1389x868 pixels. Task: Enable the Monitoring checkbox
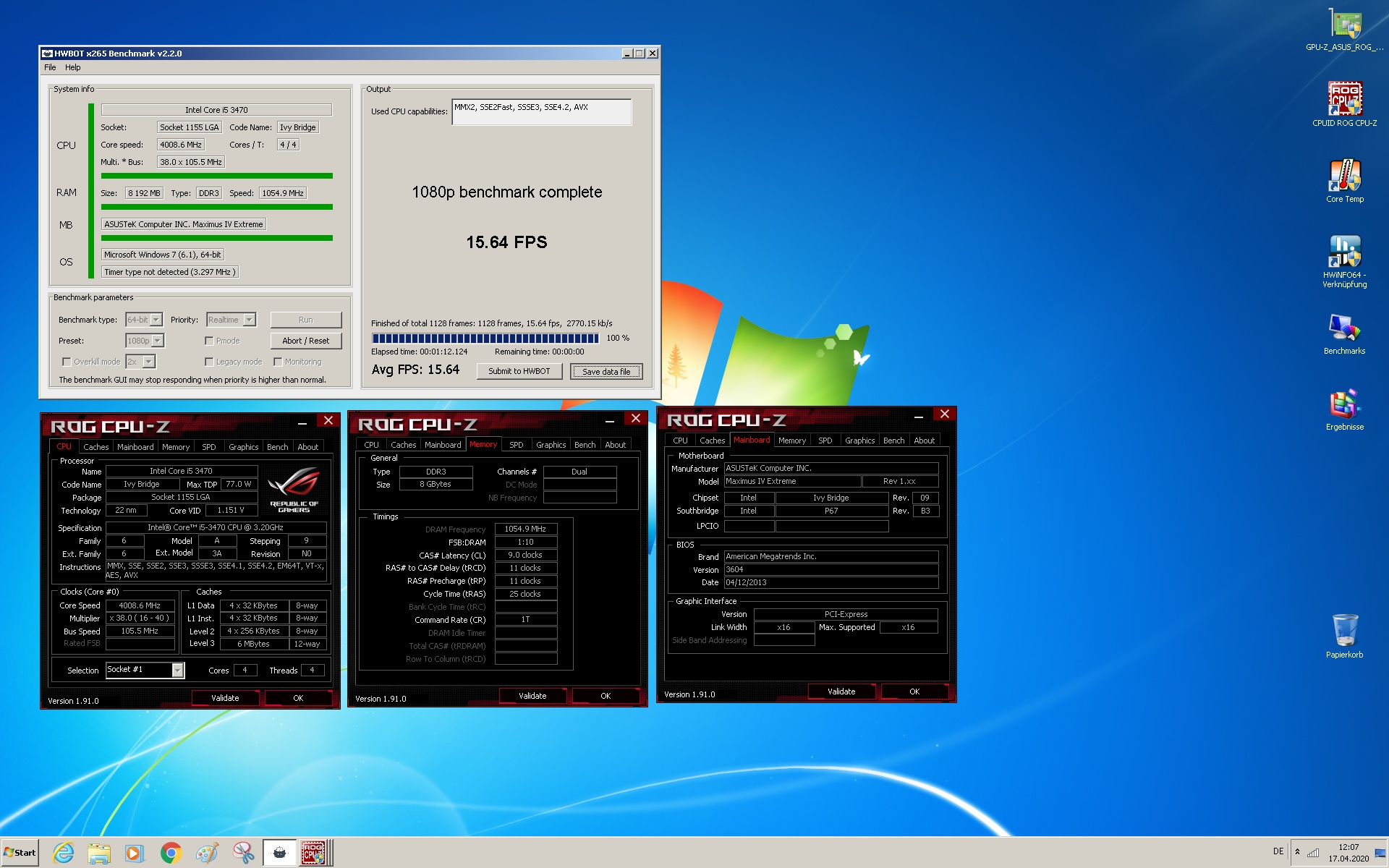point(278,362)
